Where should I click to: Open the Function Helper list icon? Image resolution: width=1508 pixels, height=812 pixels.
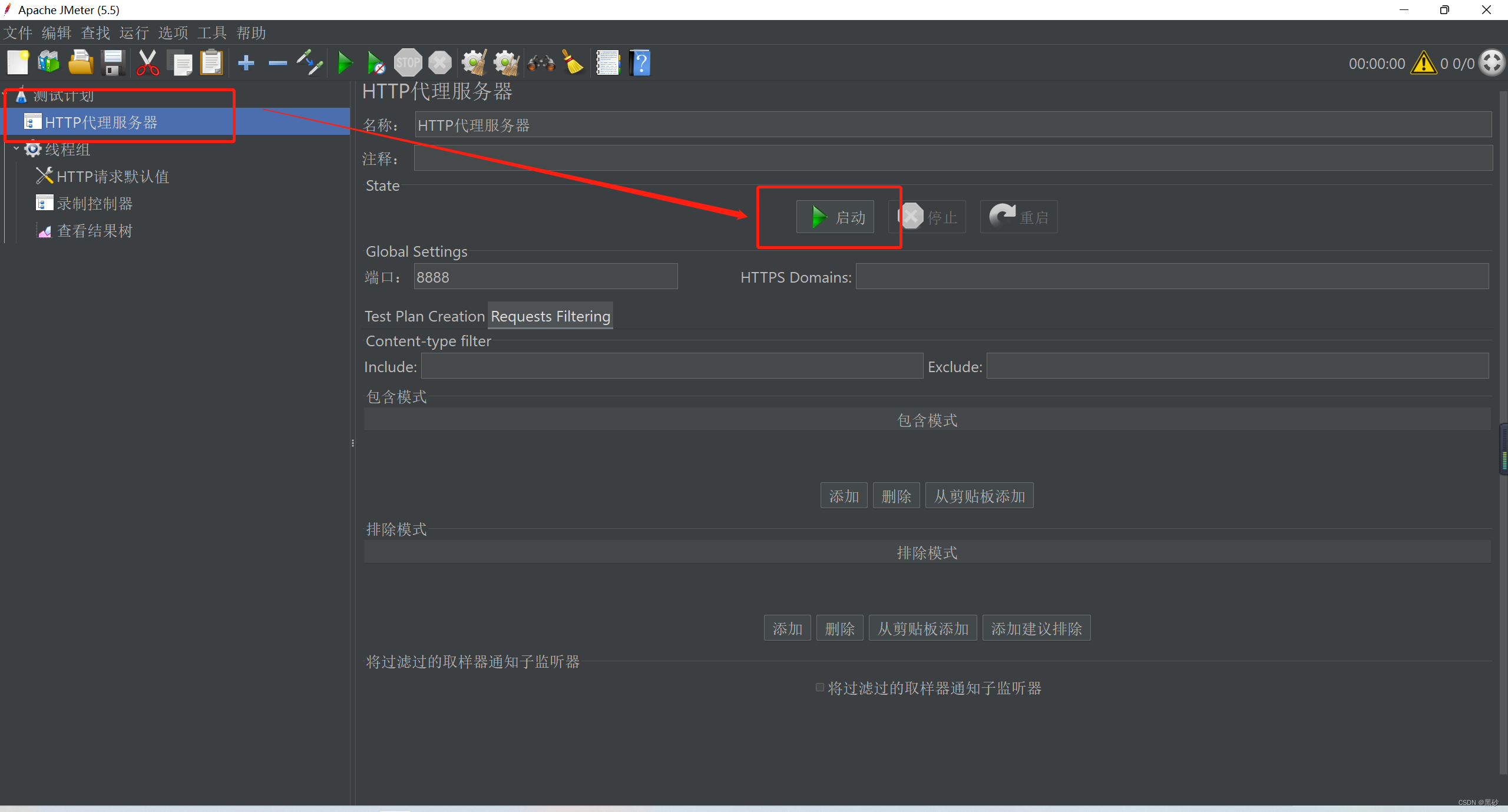click(x=608, y=62)
